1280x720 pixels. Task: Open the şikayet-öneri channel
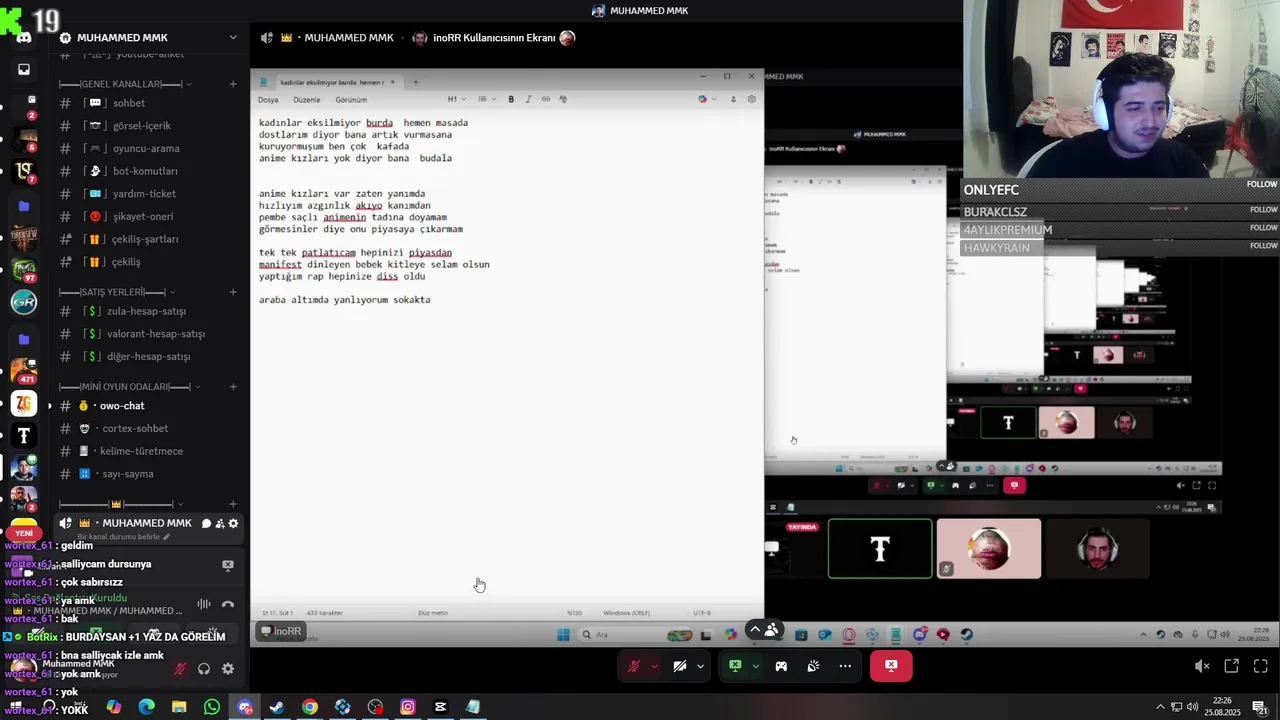coord(150,217)
